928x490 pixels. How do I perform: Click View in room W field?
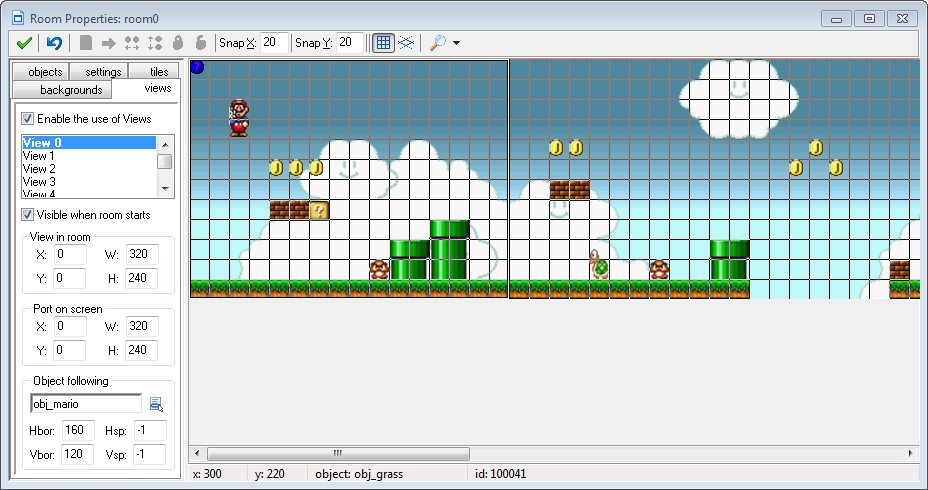[x=142, y=254]
